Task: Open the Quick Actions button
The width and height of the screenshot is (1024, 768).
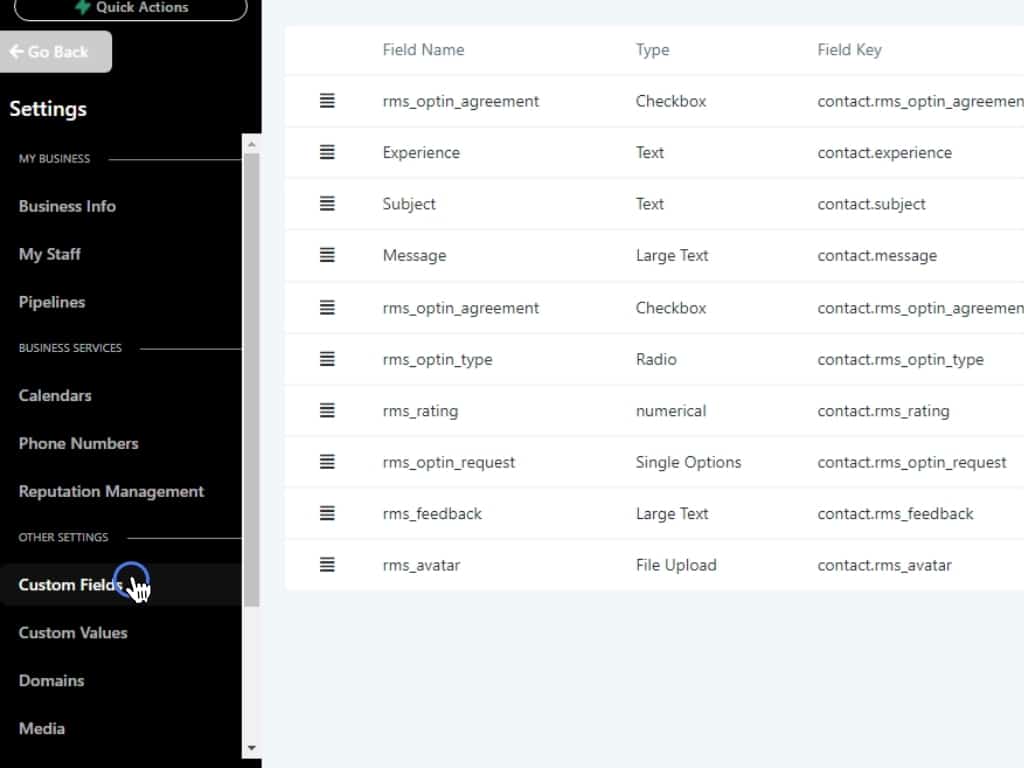Action: pyautogui.click(x=131, y=8)
